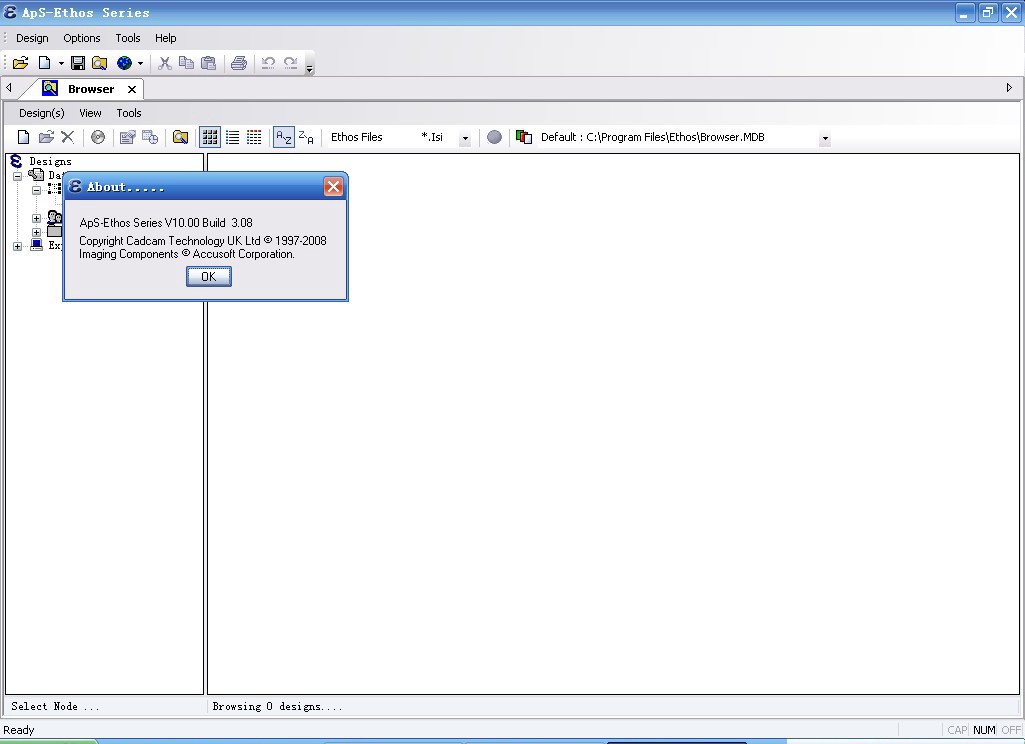The width and height of the screenshot is (1025, 744).
Task: Click the New document icon in main toolbar
Action: tap(44, 63)
